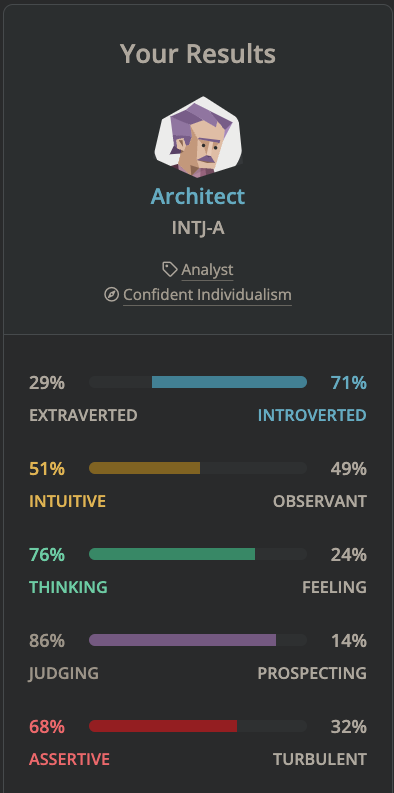Click the green Thinking progress bar
This screenshot has height=793, width=394.
click(172, 554)
